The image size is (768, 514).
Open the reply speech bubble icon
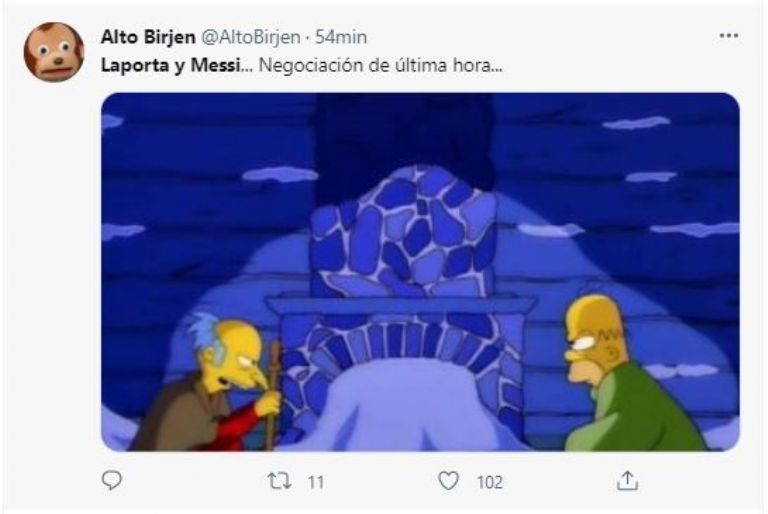[x=112, y=481]
